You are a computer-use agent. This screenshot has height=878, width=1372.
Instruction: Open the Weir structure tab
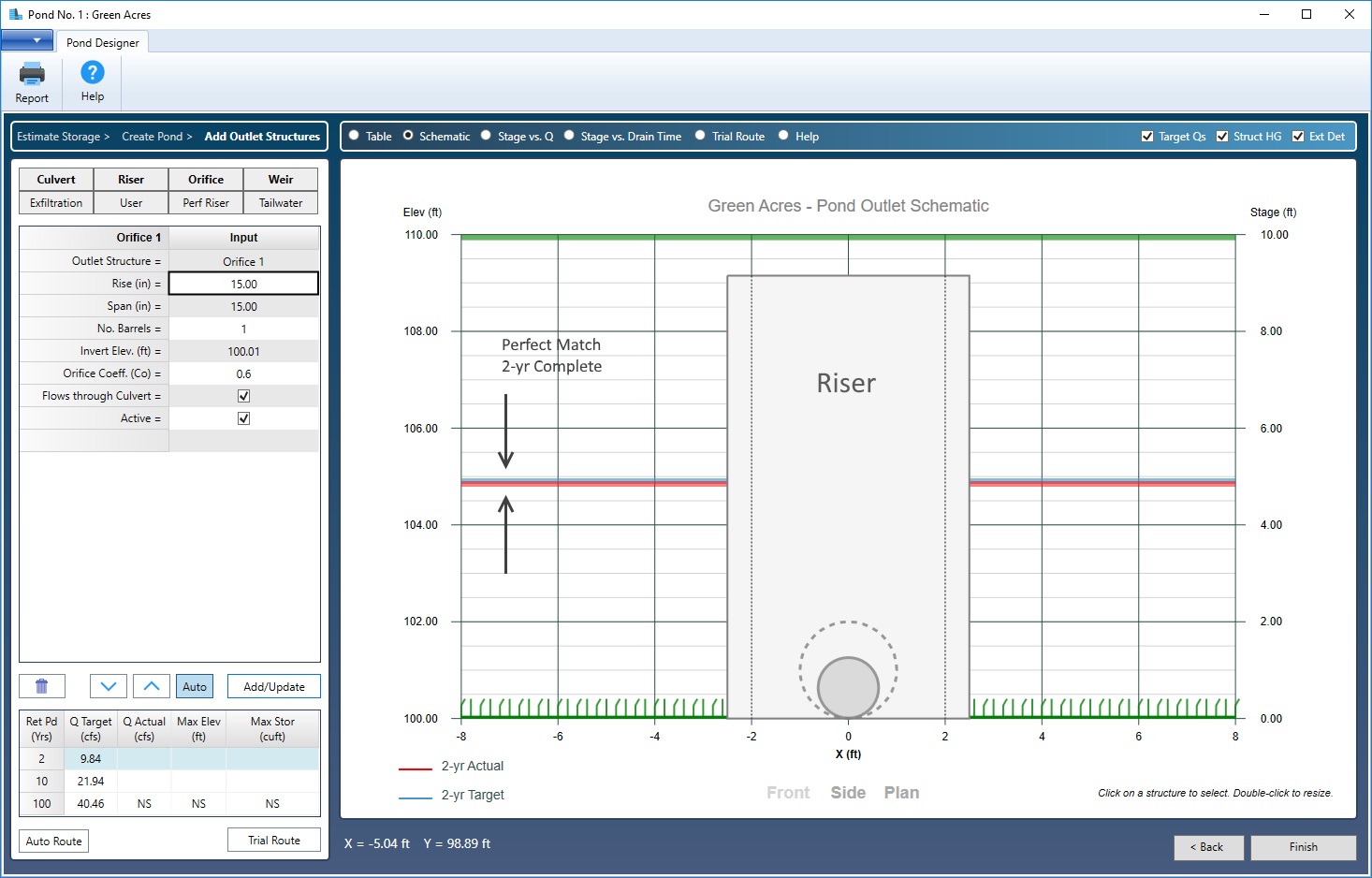coord(281,180)
